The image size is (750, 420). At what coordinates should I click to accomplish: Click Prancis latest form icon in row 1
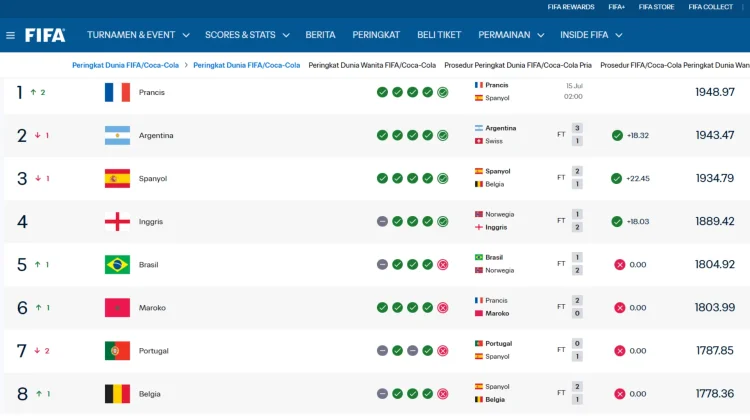443,92
